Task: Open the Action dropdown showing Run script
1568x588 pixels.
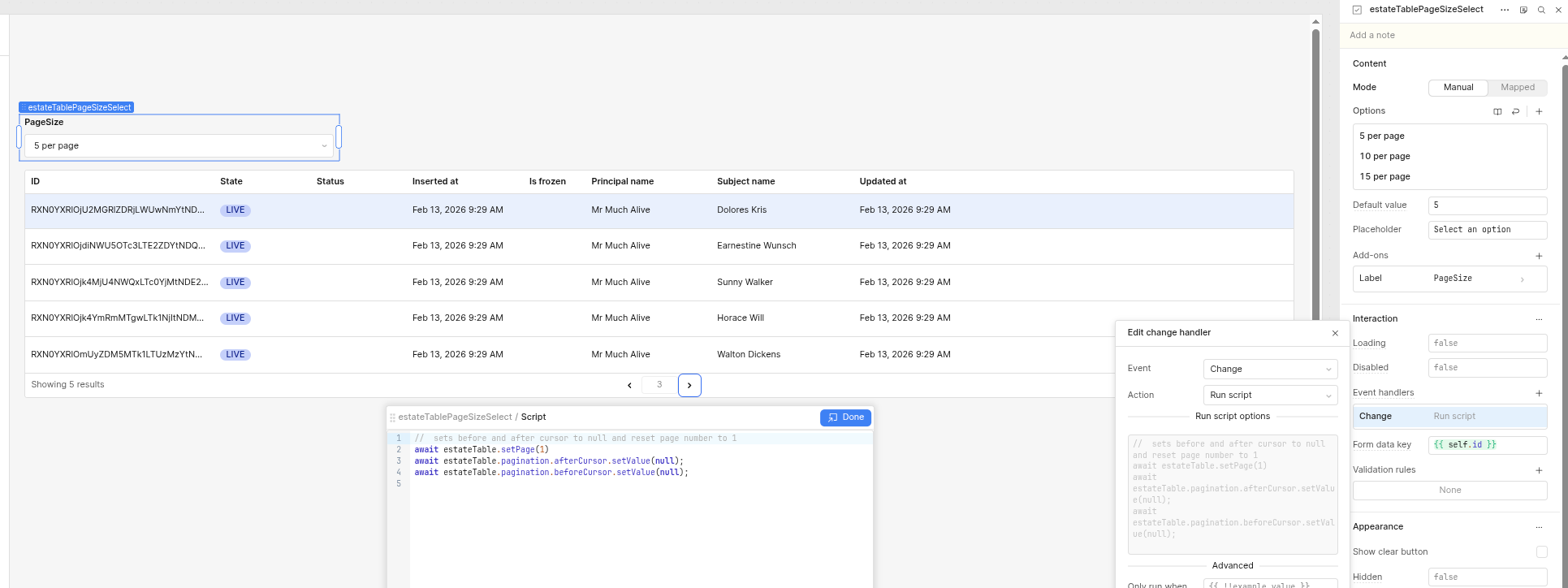Action: (x=1270, y=396)
